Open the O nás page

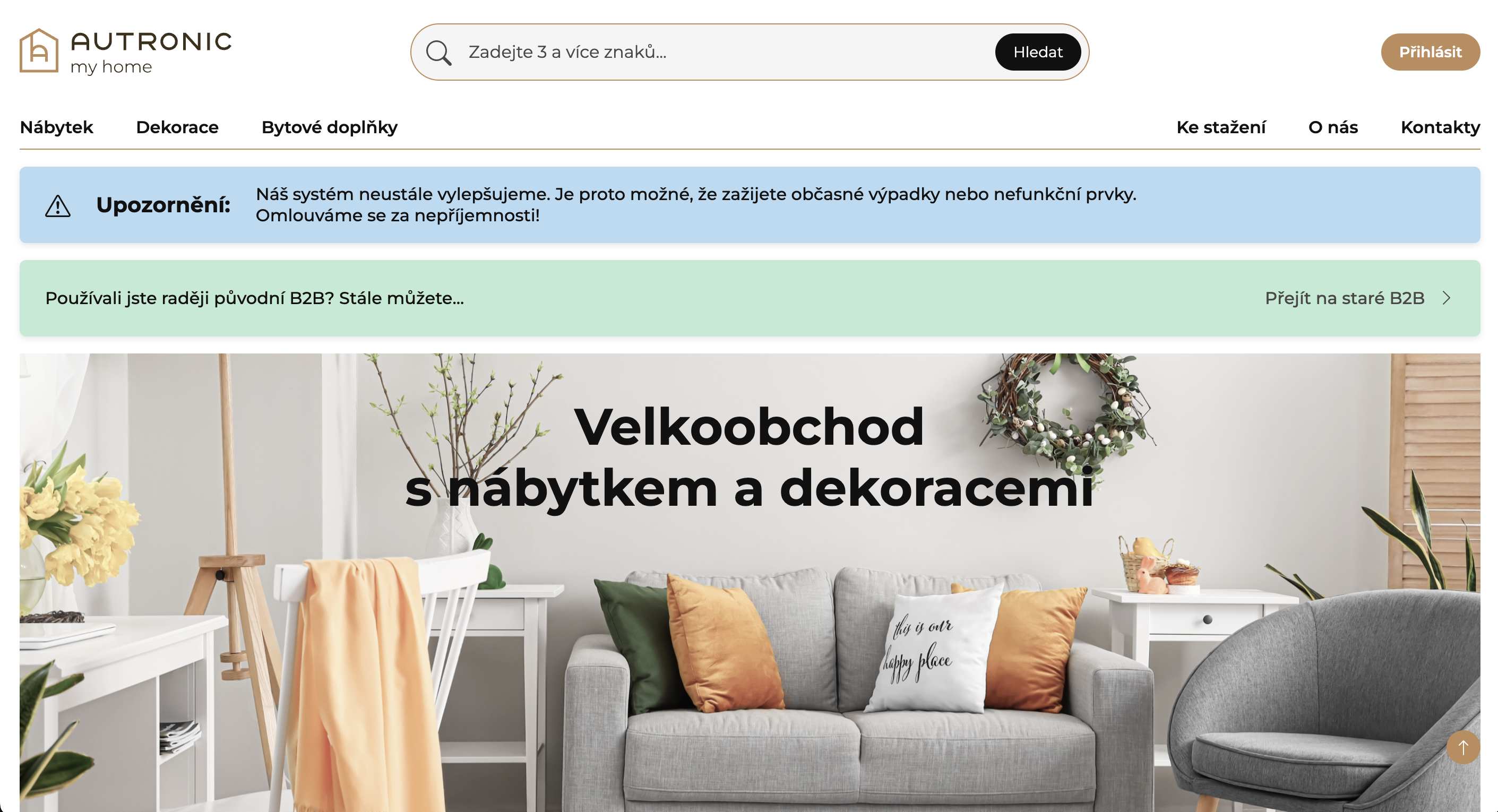tap(1333, 127)
